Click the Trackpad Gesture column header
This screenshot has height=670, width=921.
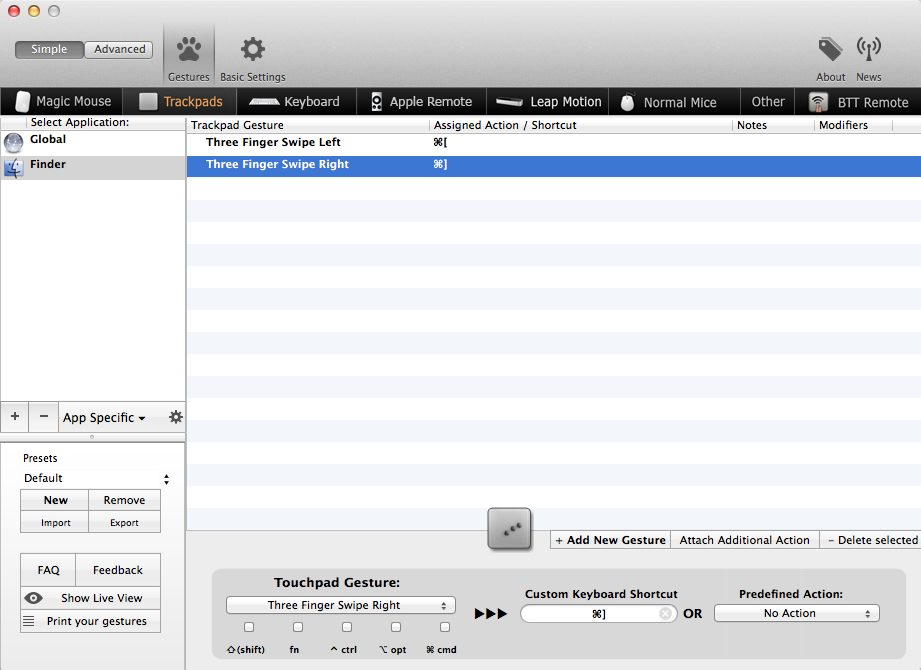point(308,125)
